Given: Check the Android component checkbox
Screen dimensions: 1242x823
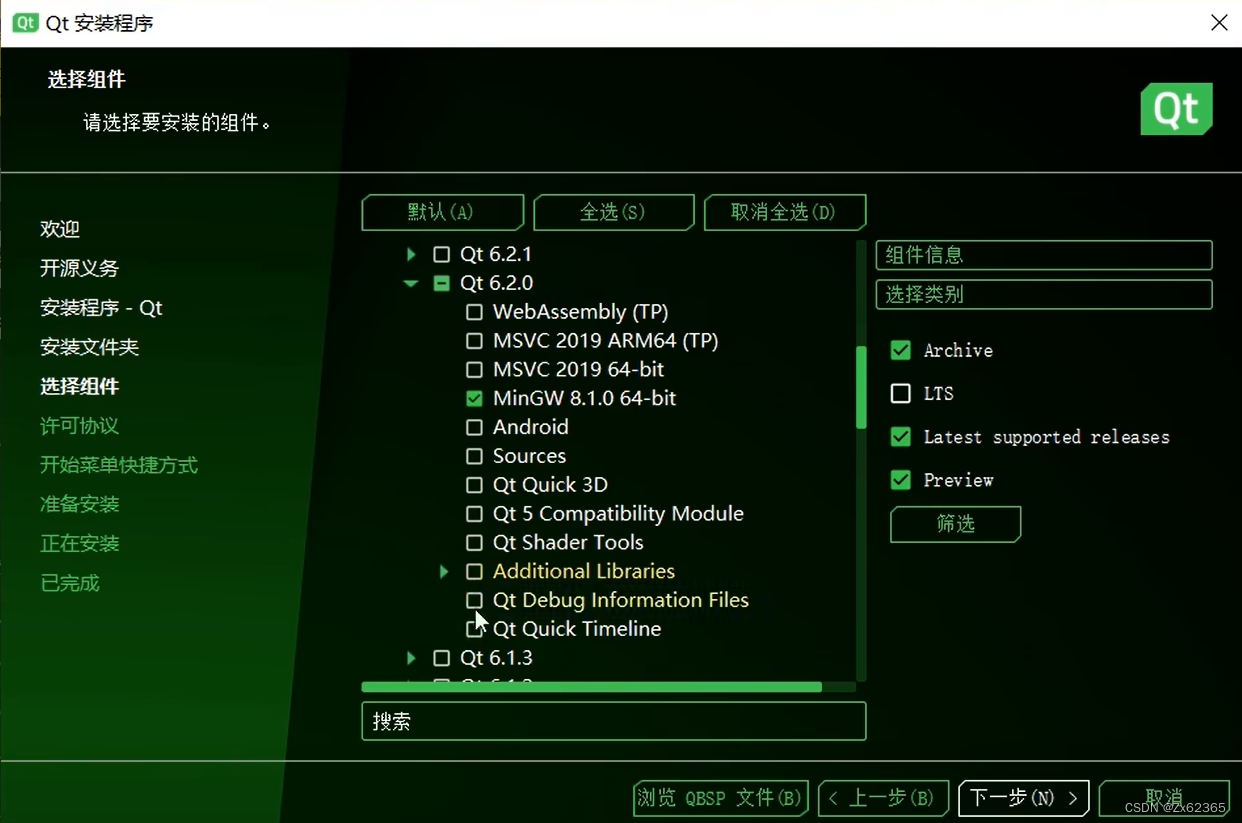Looking at the screenshot, I should tap(474, 427).
